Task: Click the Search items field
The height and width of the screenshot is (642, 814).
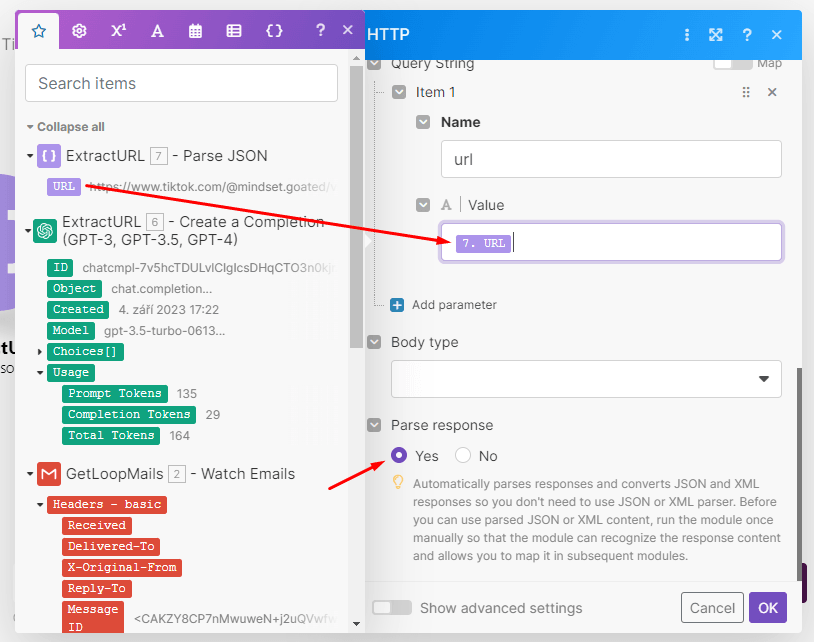Action: (181, 84)
